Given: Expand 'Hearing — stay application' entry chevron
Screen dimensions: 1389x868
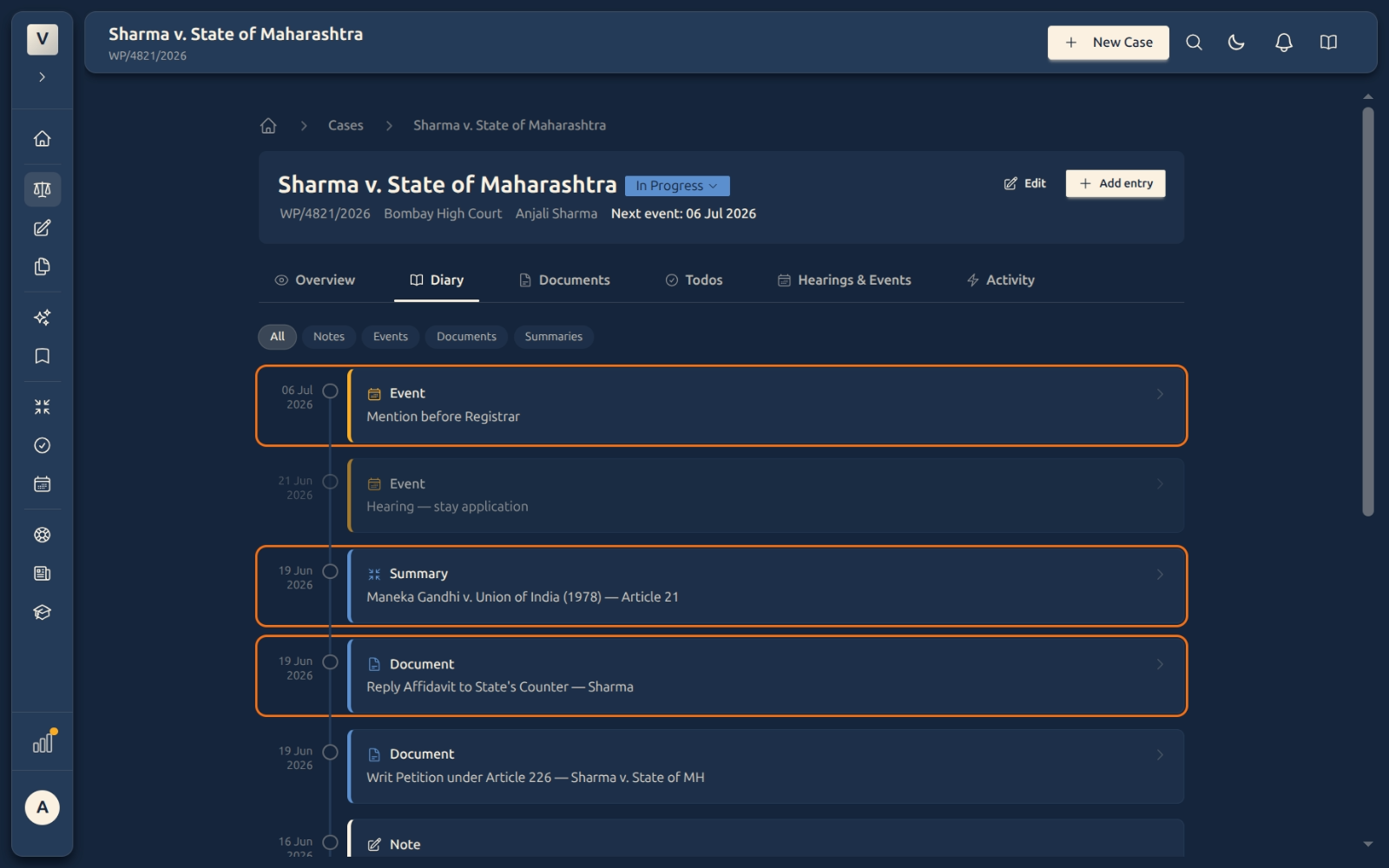Looking at the screenshot, I should coord(1160,484).
